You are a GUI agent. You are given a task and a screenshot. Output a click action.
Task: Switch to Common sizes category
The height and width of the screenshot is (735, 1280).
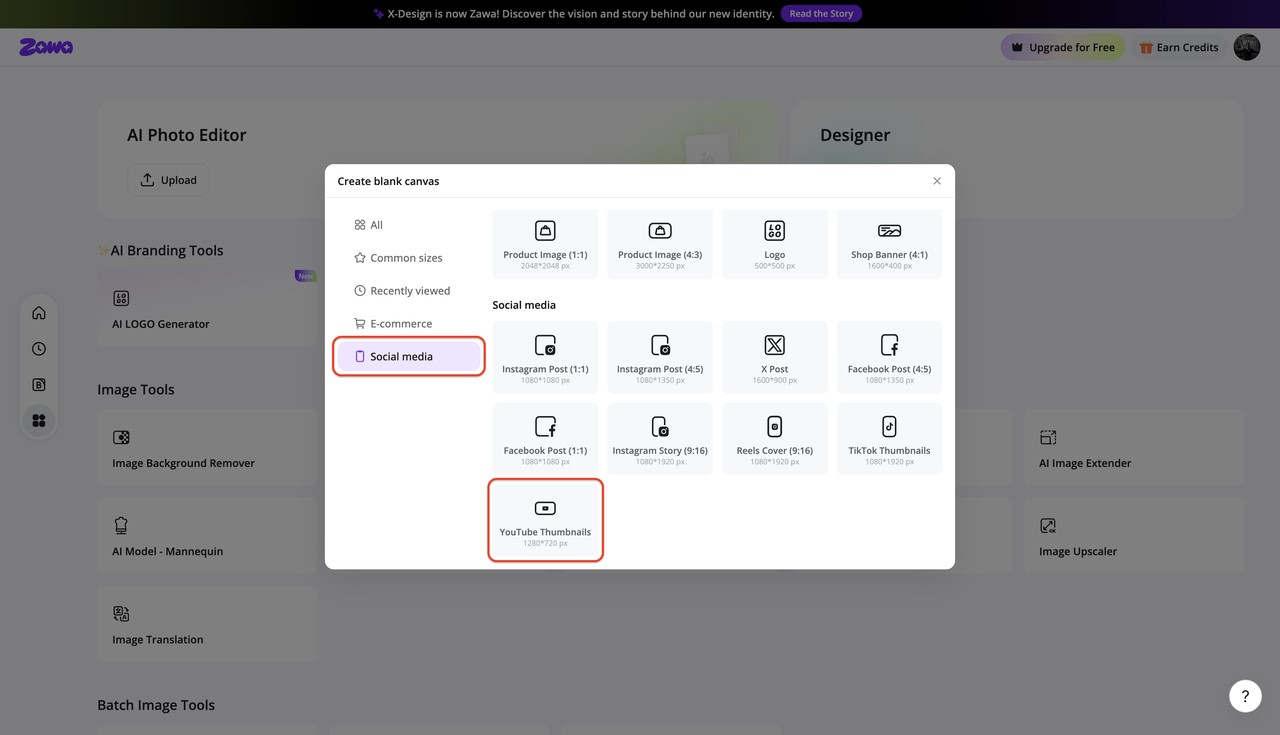click(409, 257)
